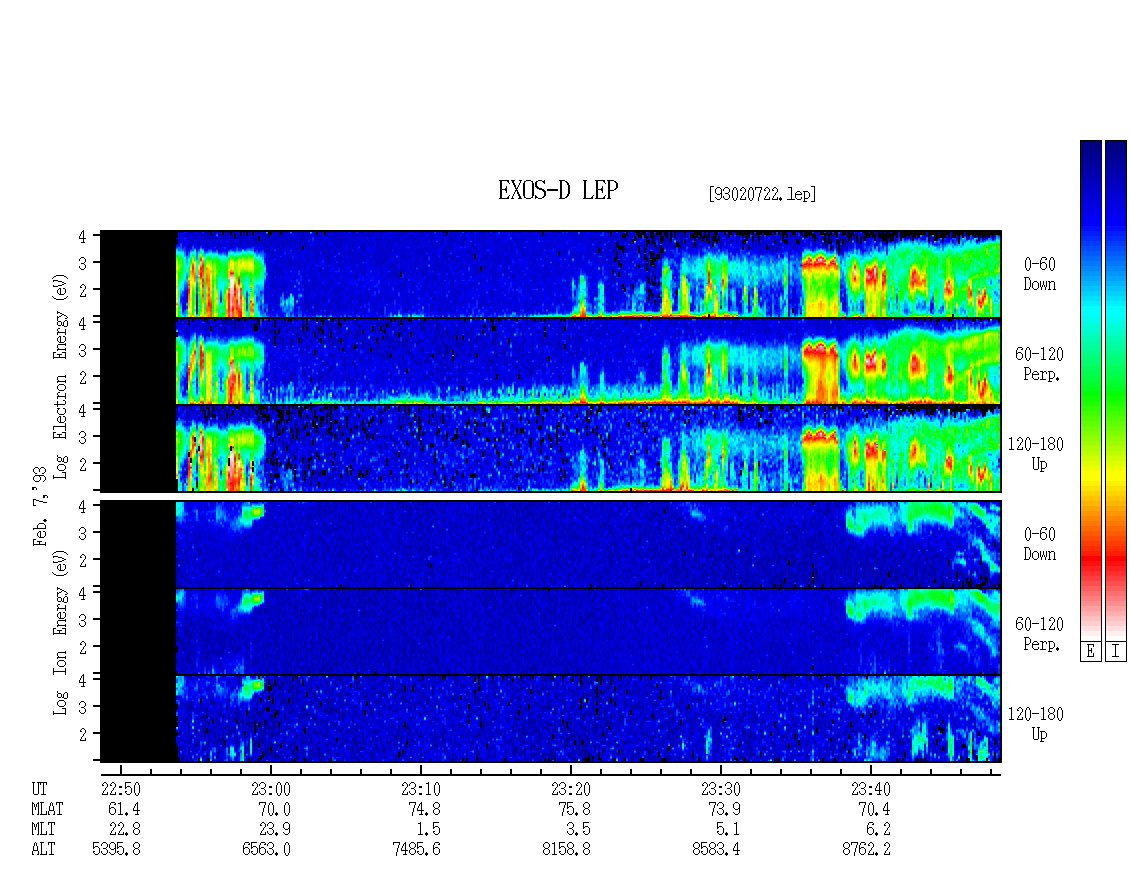Click the 120-180 Up label beside the electron panel
Screen dimensions: 1130x875
[1036, 454]
